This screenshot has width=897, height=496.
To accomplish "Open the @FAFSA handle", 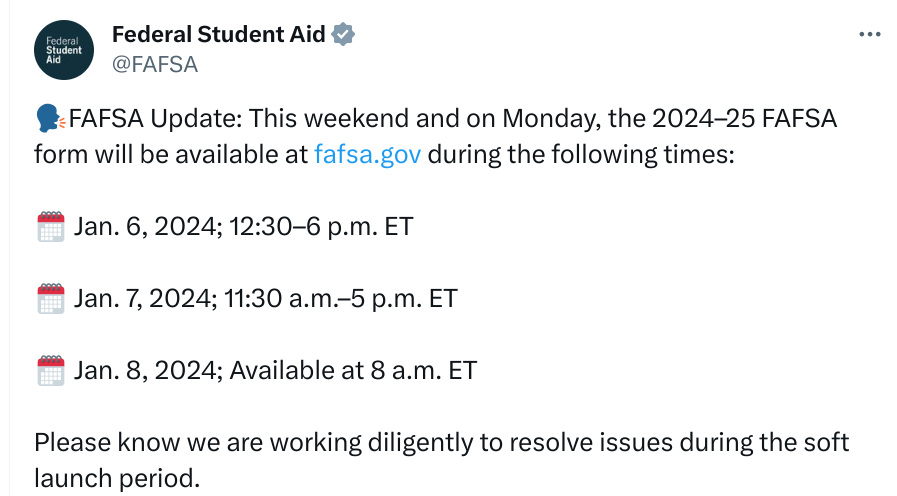I will pyautogui.click(x=155, y=65).
